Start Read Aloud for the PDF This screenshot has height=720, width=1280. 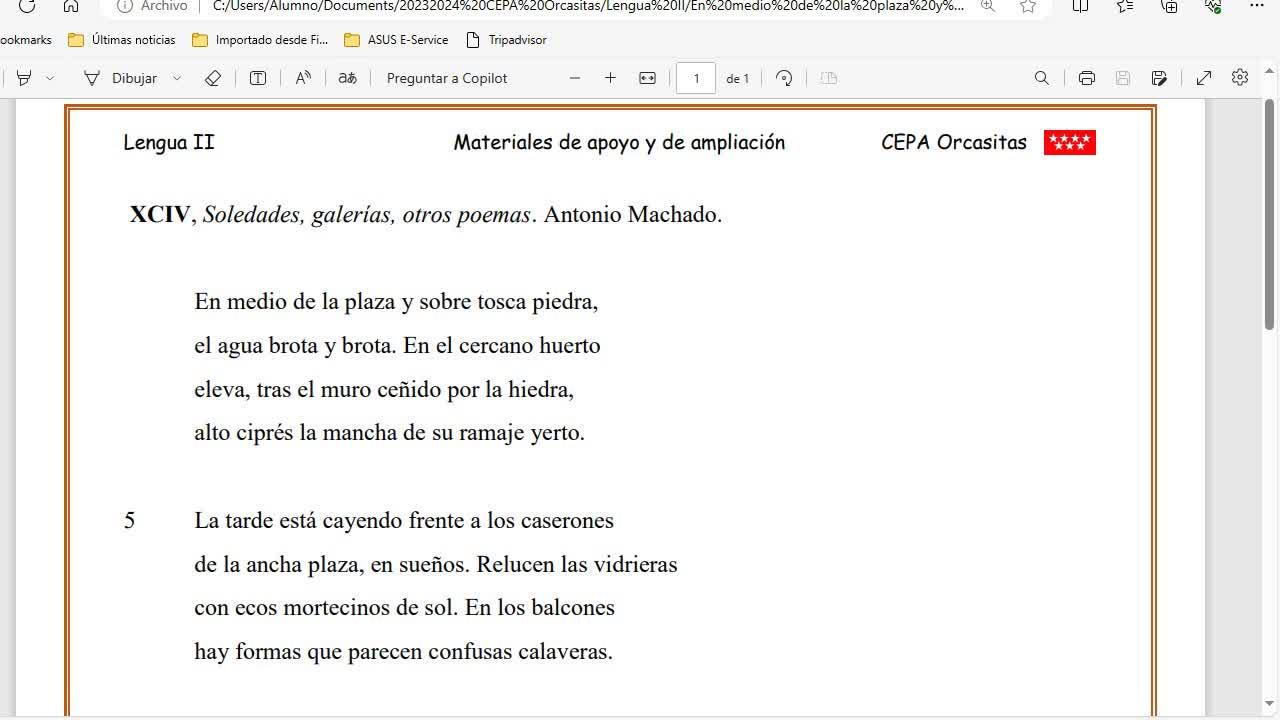tap(303, 78)
